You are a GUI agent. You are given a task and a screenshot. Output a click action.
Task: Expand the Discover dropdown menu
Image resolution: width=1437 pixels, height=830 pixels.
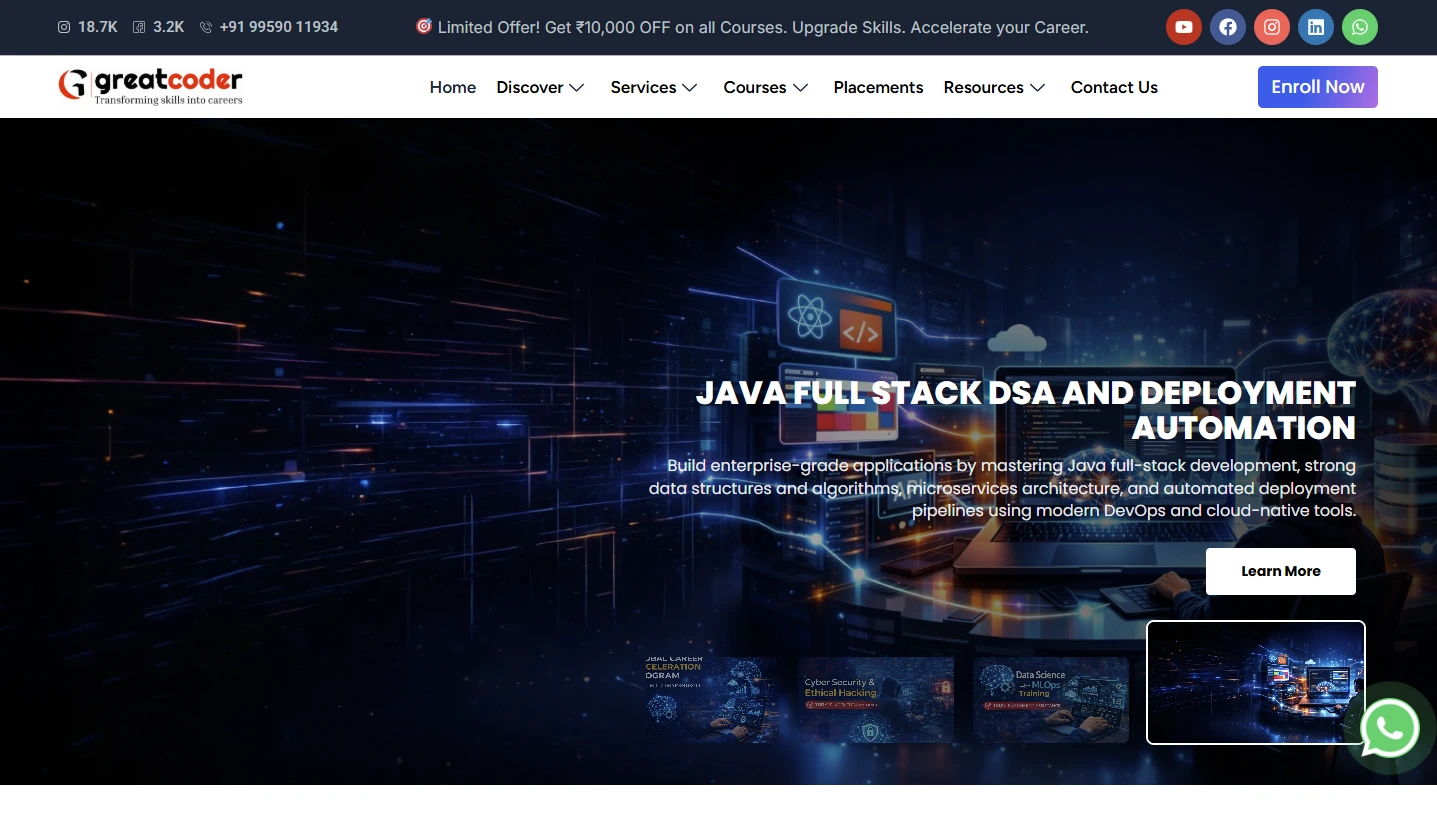coord(540,87)
